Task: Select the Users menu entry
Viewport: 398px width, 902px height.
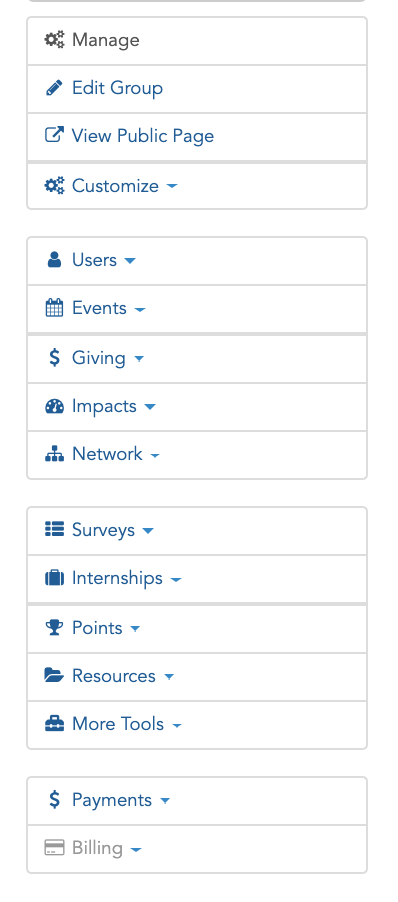Action: coord(197,261)
